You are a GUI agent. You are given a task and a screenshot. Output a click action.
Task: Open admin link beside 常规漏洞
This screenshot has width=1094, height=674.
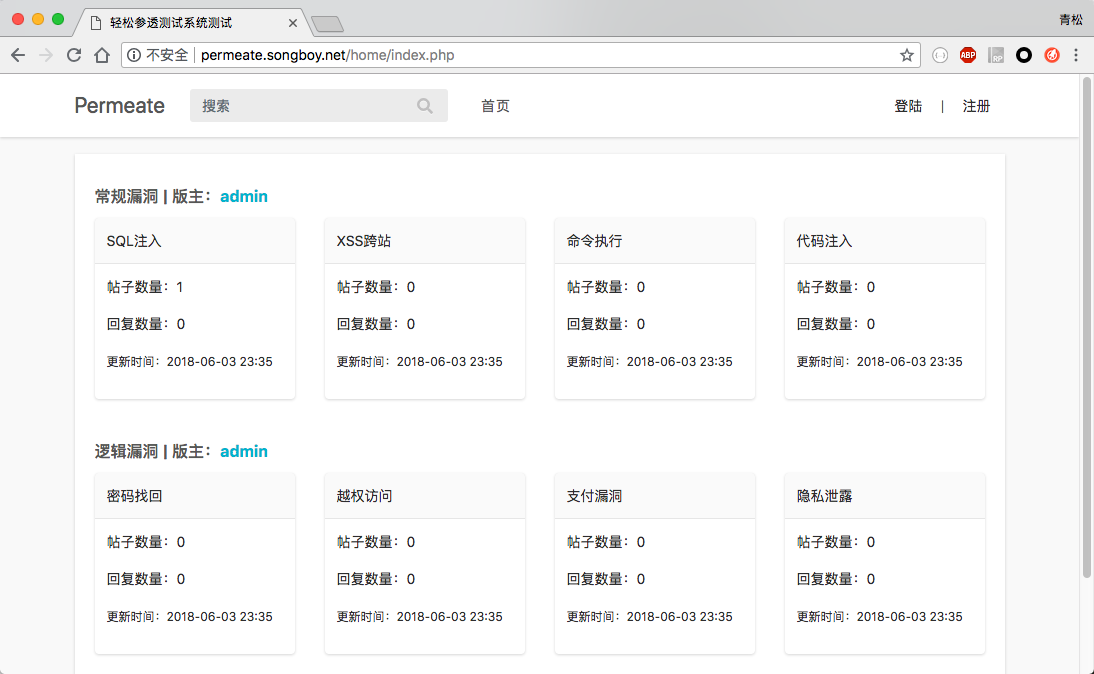tap(243, 196)
